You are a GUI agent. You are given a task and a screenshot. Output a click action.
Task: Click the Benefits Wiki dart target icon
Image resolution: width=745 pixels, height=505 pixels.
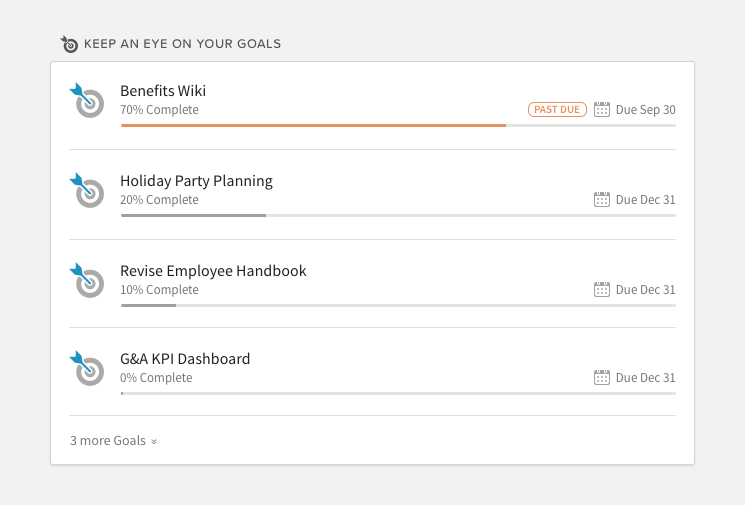[87, 100]
